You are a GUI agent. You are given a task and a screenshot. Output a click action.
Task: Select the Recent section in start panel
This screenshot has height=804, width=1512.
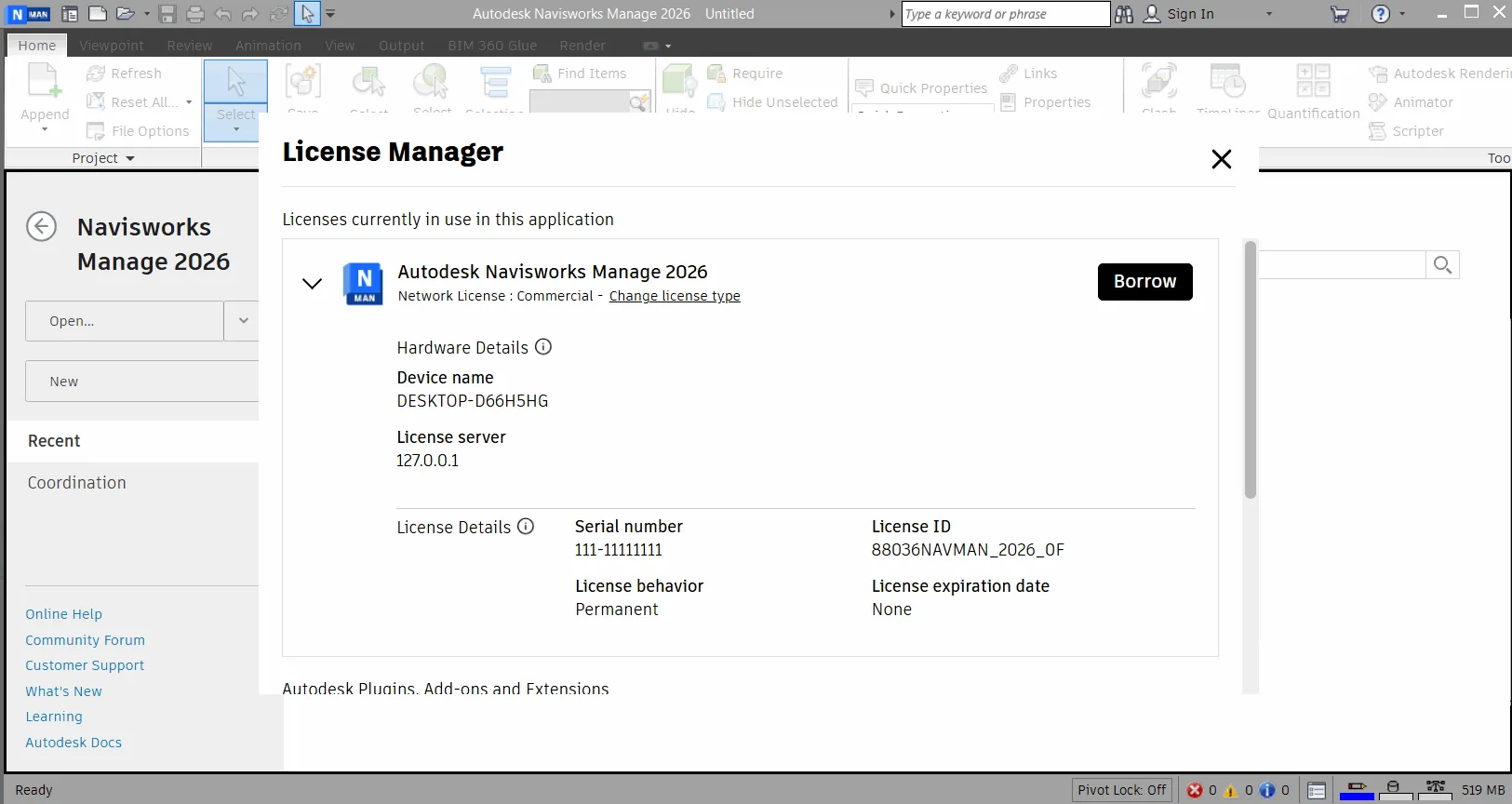(132, 441)
